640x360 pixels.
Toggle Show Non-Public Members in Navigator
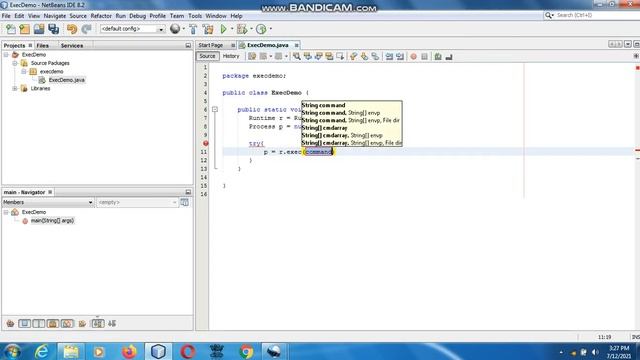pyautogui.click(x=53, y=324)
